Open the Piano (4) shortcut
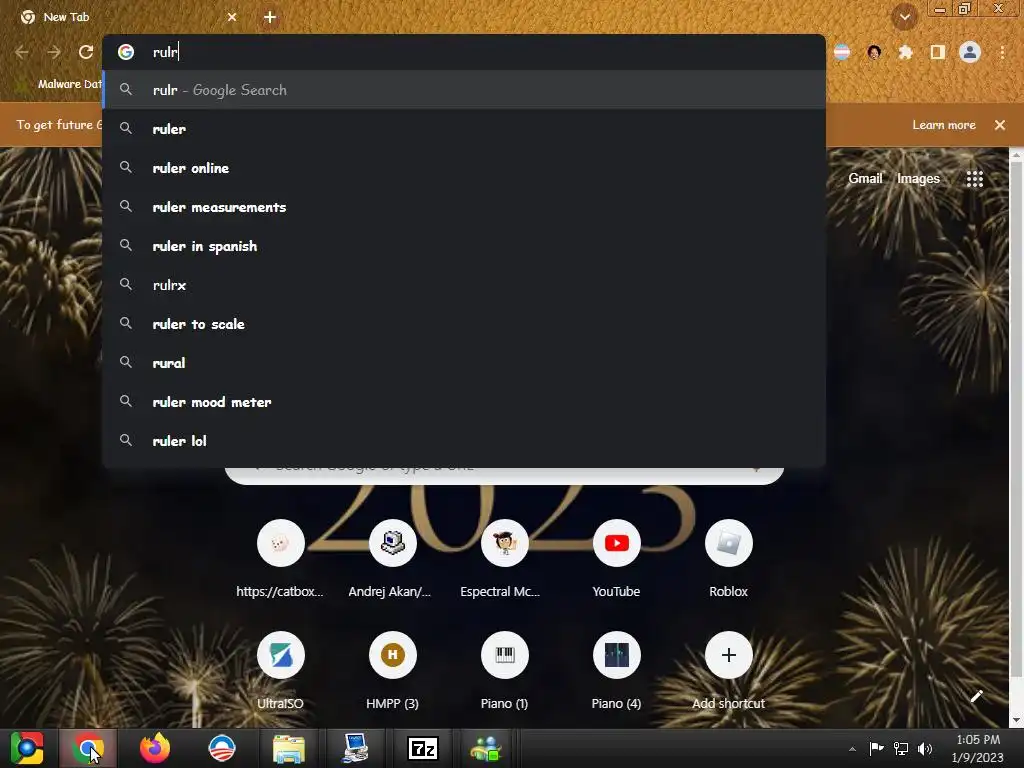1024x768 pixels. click(x=616, y=671)
